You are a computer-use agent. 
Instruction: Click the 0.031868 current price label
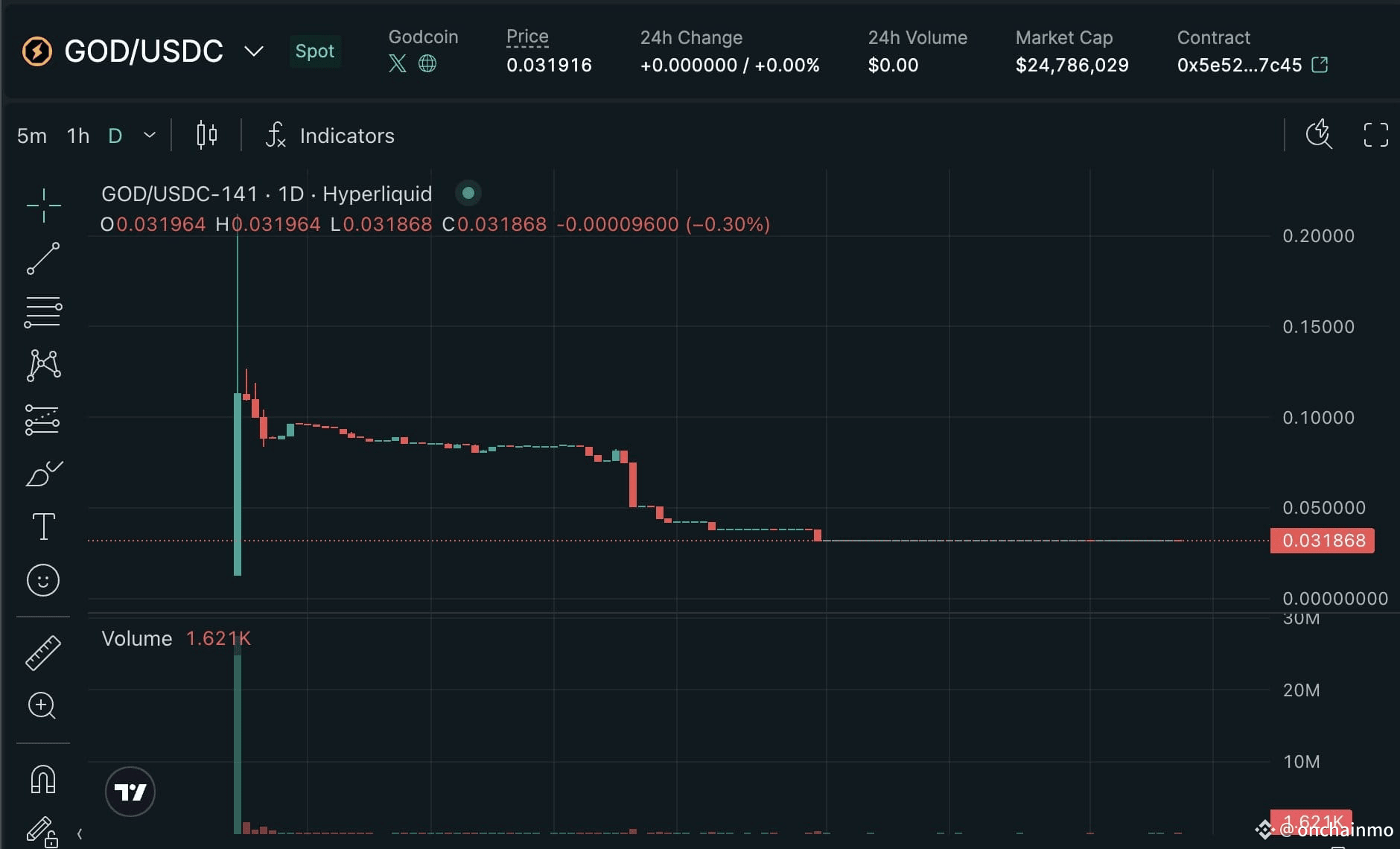coord(1323,541)
